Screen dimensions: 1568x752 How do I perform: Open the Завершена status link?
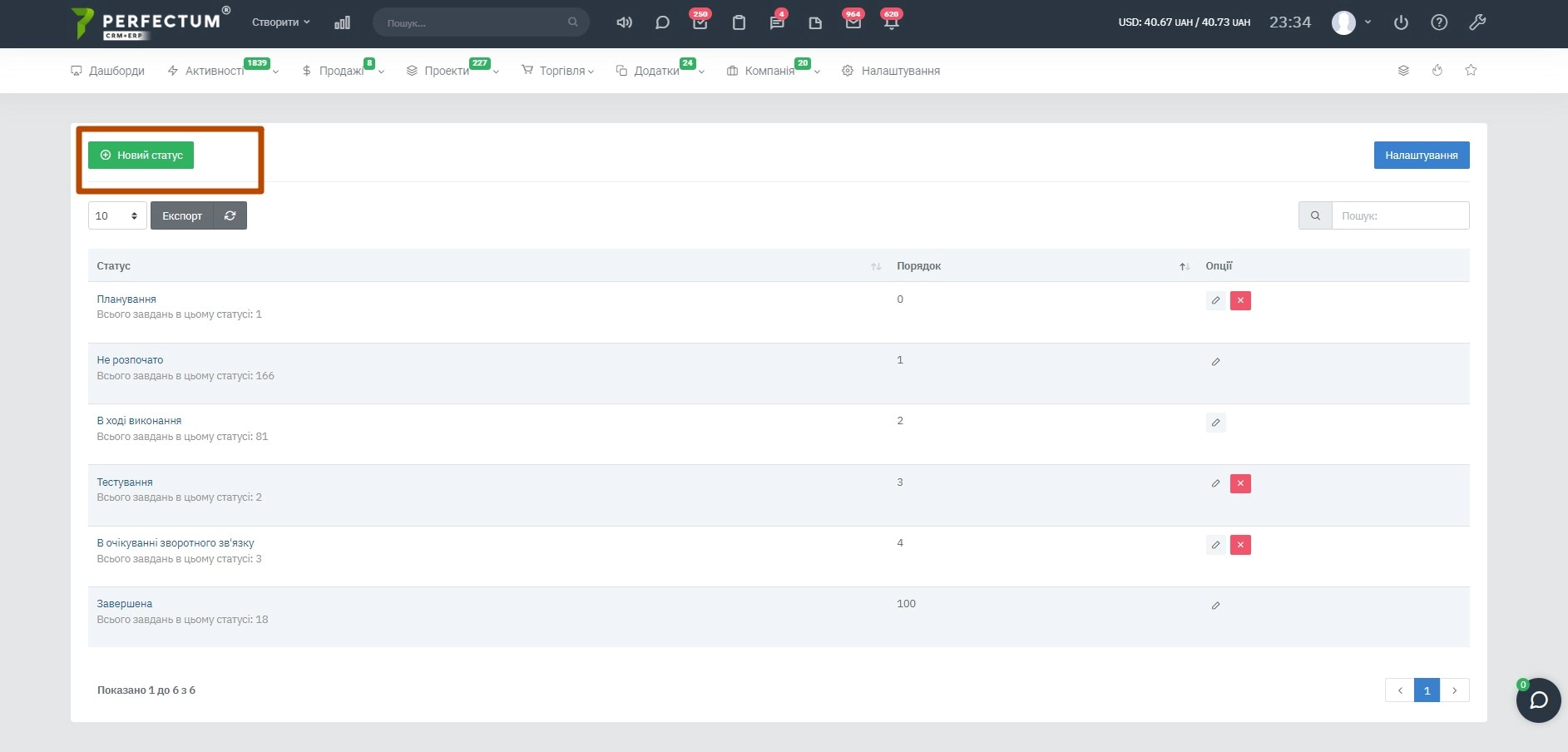click(x=125, y=604)
